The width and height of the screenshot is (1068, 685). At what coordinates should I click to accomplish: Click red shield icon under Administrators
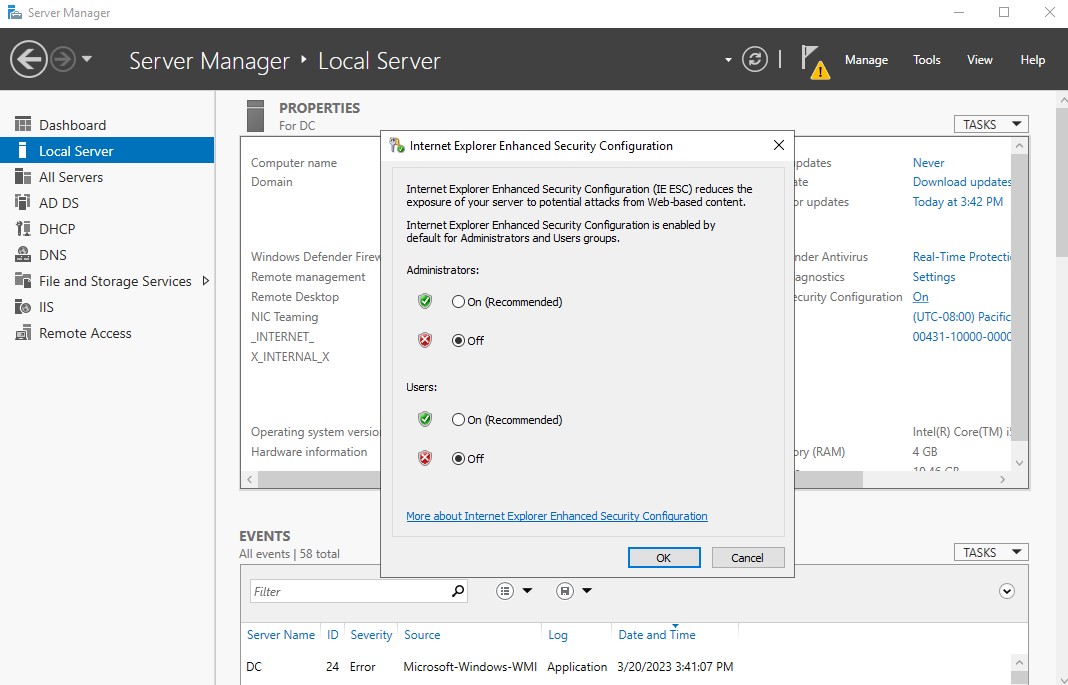[425, 340]
